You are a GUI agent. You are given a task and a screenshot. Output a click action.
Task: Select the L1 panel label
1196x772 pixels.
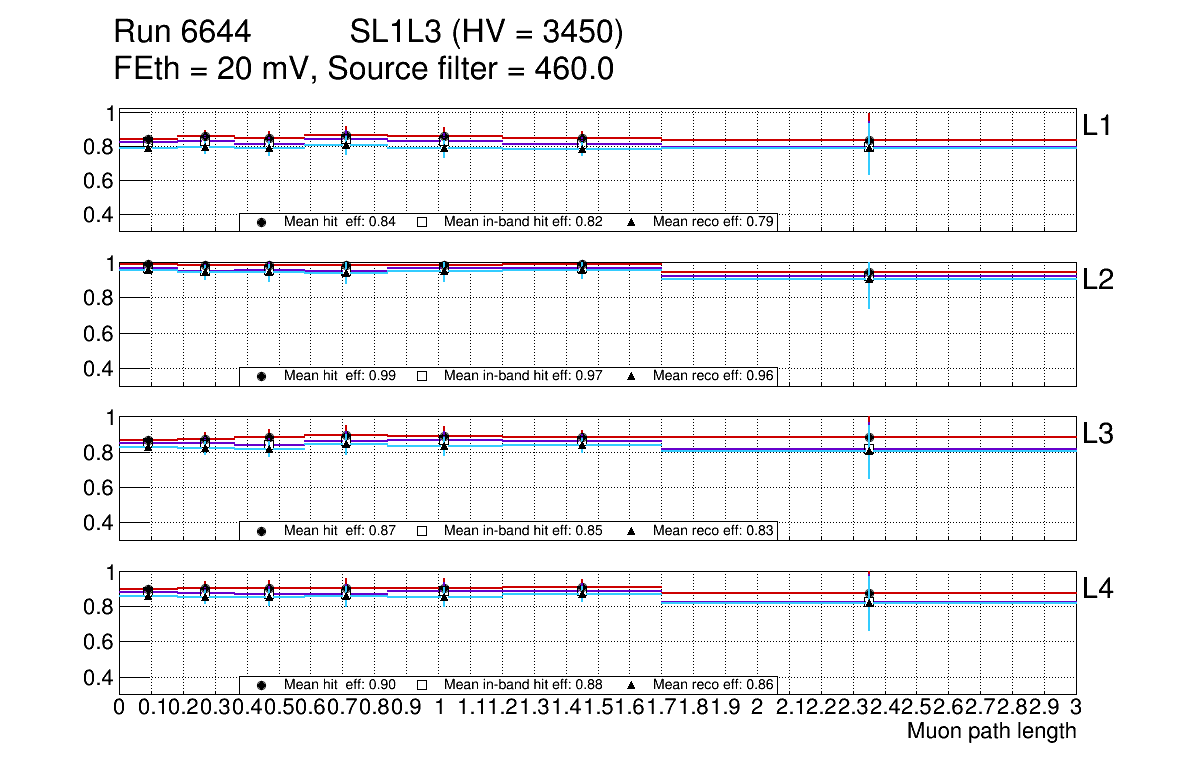point(1097,125)
